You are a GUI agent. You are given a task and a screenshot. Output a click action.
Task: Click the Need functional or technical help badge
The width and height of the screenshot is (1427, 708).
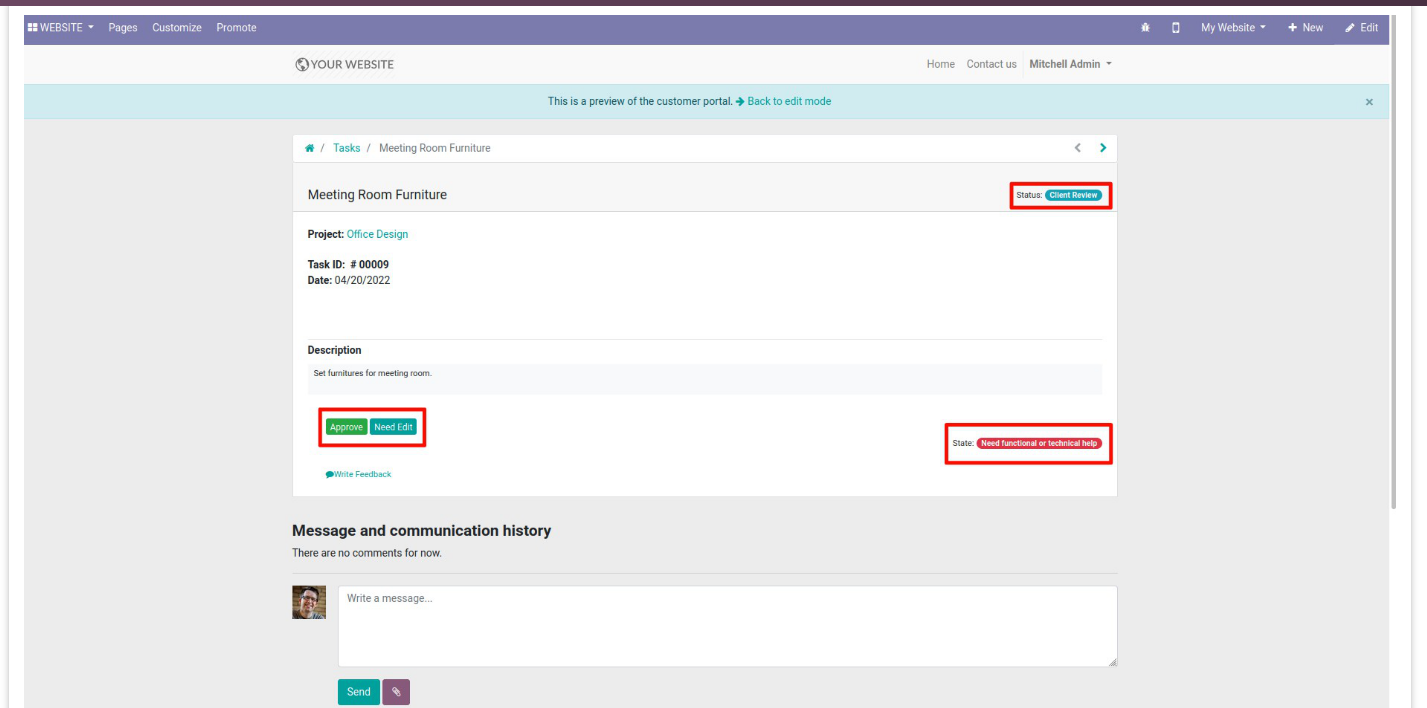pos(1039,443)
